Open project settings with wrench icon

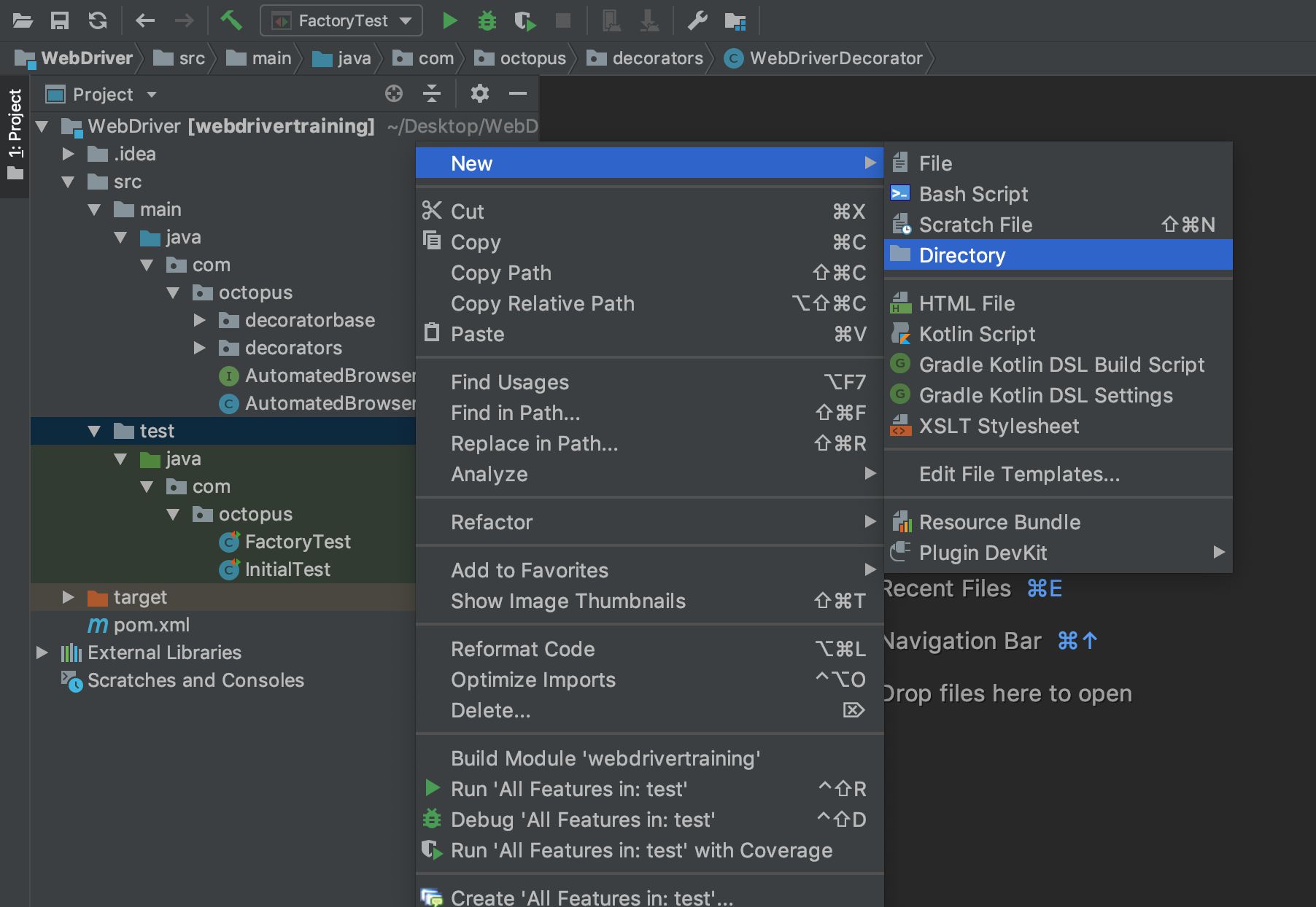697,20
